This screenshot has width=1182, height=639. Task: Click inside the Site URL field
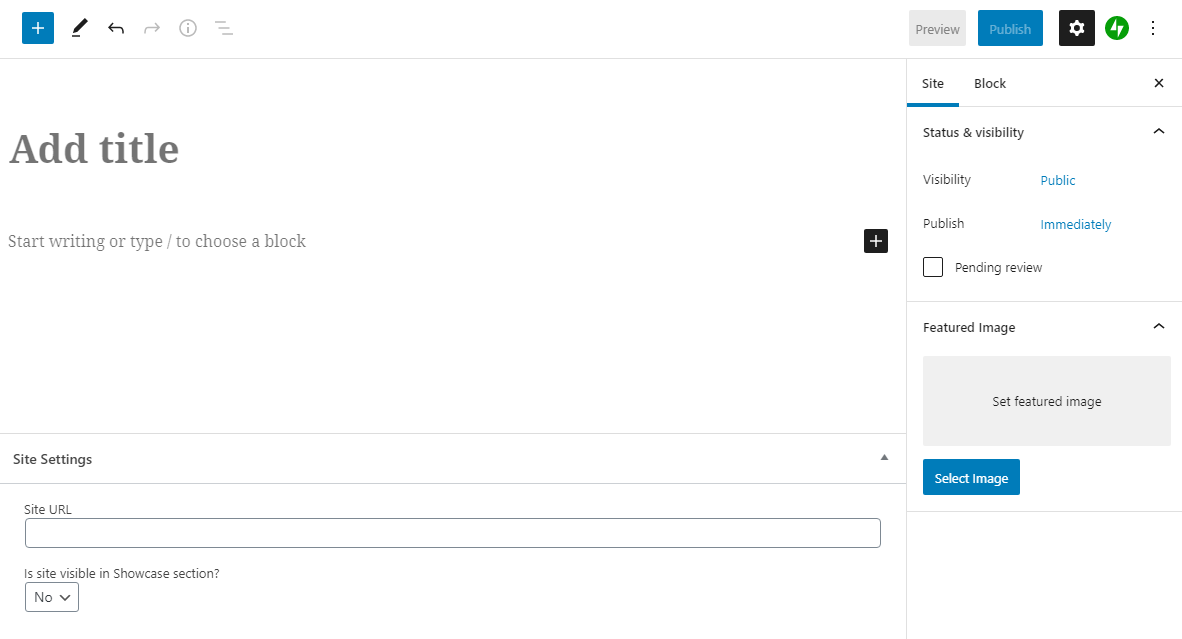(x=453, y=532)
